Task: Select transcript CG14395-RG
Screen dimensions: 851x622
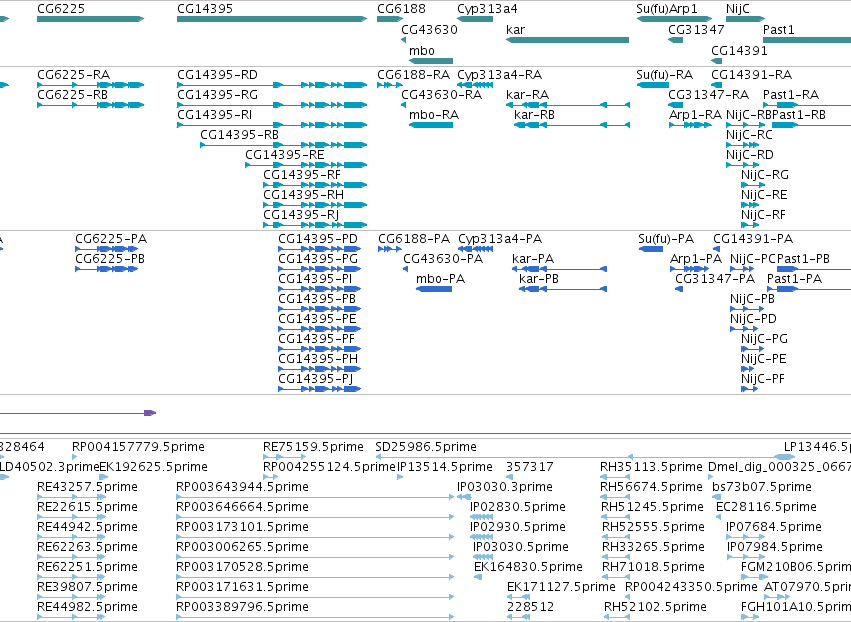Action: [x=218, y=95]
